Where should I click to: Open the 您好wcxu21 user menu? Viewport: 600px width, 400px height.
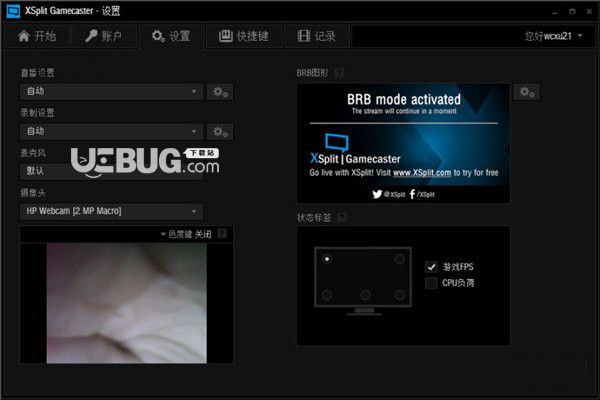pos(553,36)
